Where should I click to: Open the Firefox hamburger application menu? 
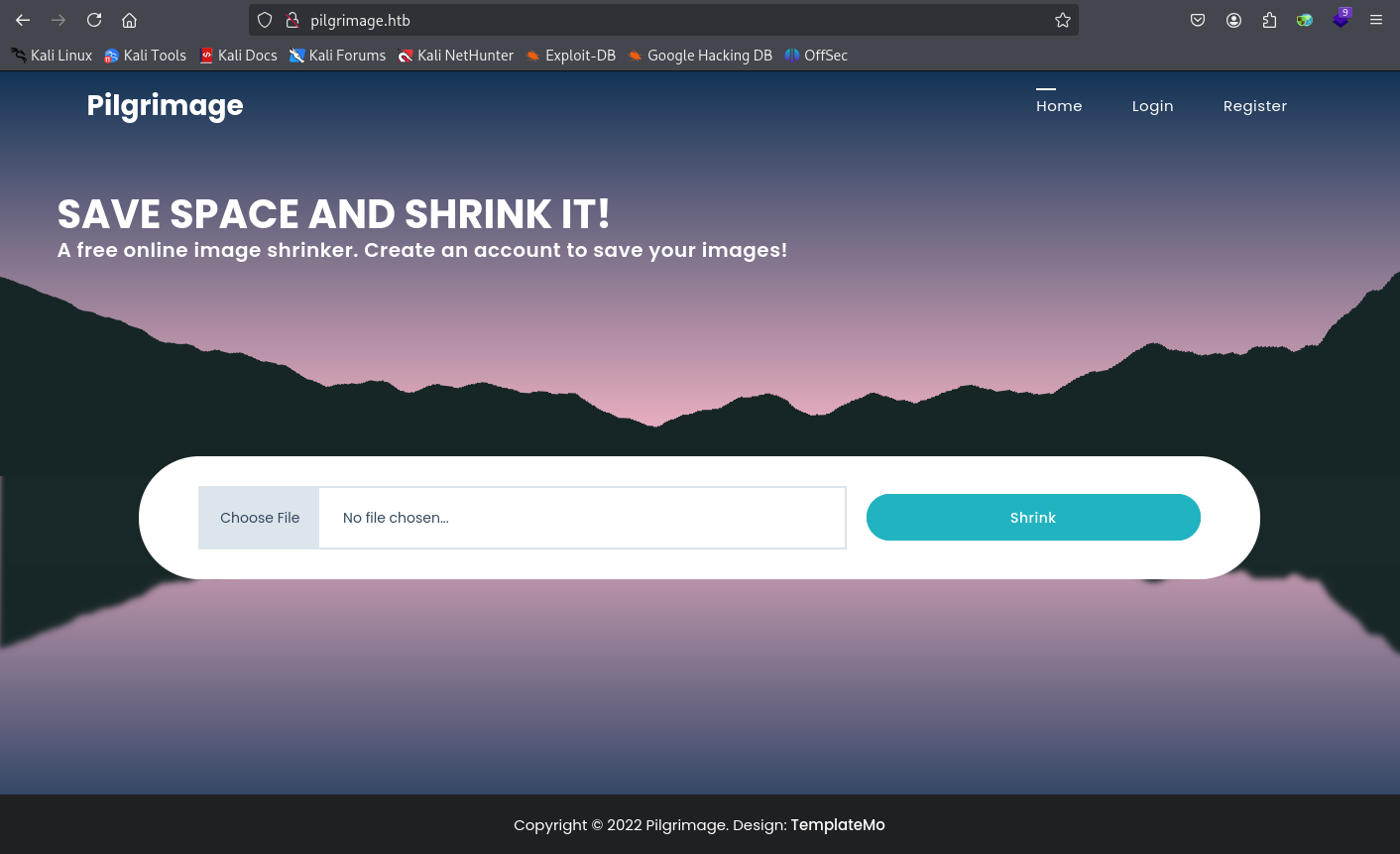1376,20
